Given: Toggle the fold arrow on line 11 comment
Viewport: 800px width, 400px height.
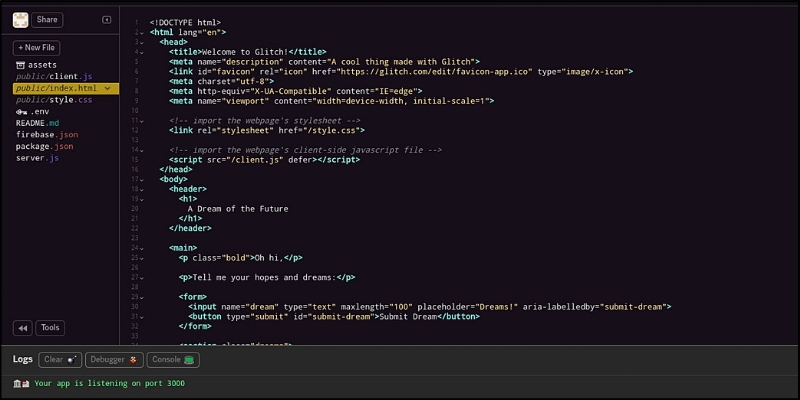Looking at the screenshot, I should 142,121.
